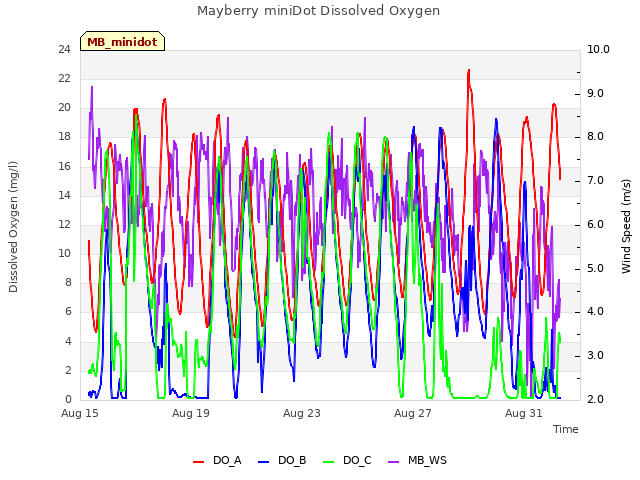The width and height of the screenshot is (640, 480).
Task: Click the 3.0 value on wind axis
Action: click(x=596, y=356)
